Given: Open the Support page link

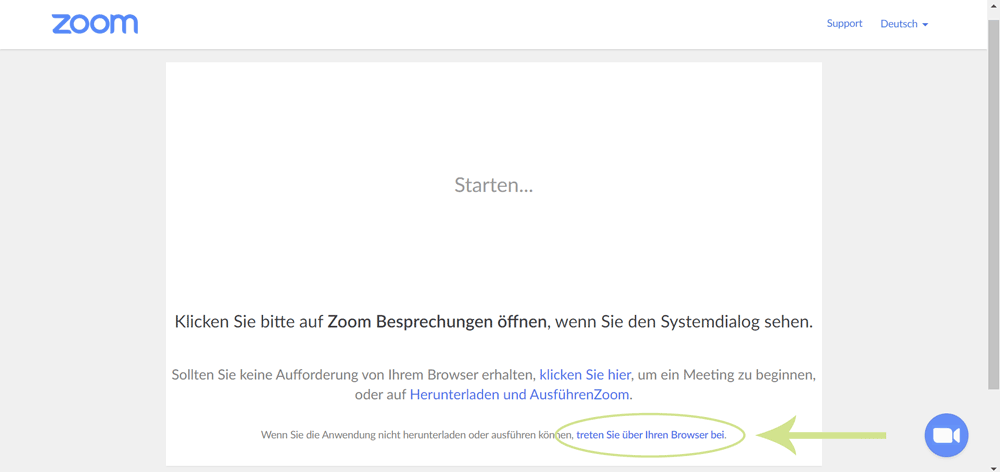Looking at the screenshot, I should pos(844,23).
